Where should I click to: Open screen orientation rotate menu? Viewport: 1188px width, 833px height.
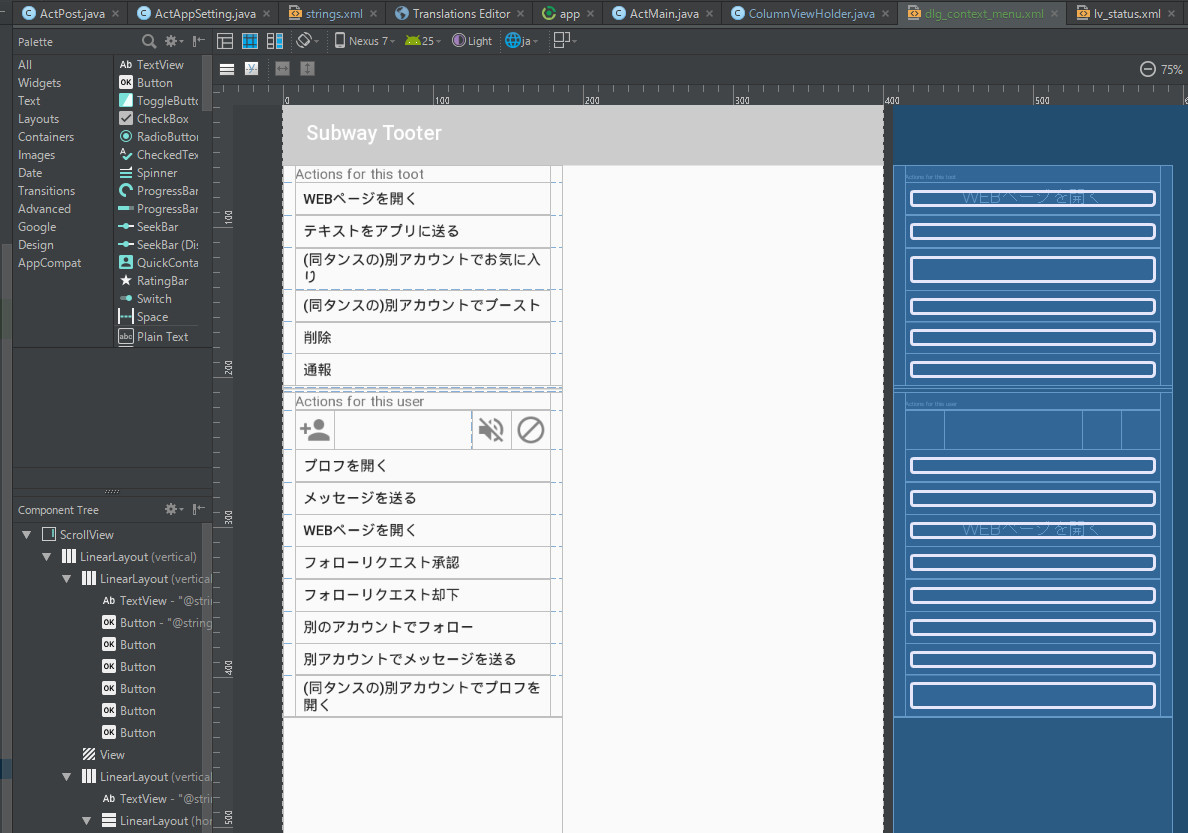307,41
